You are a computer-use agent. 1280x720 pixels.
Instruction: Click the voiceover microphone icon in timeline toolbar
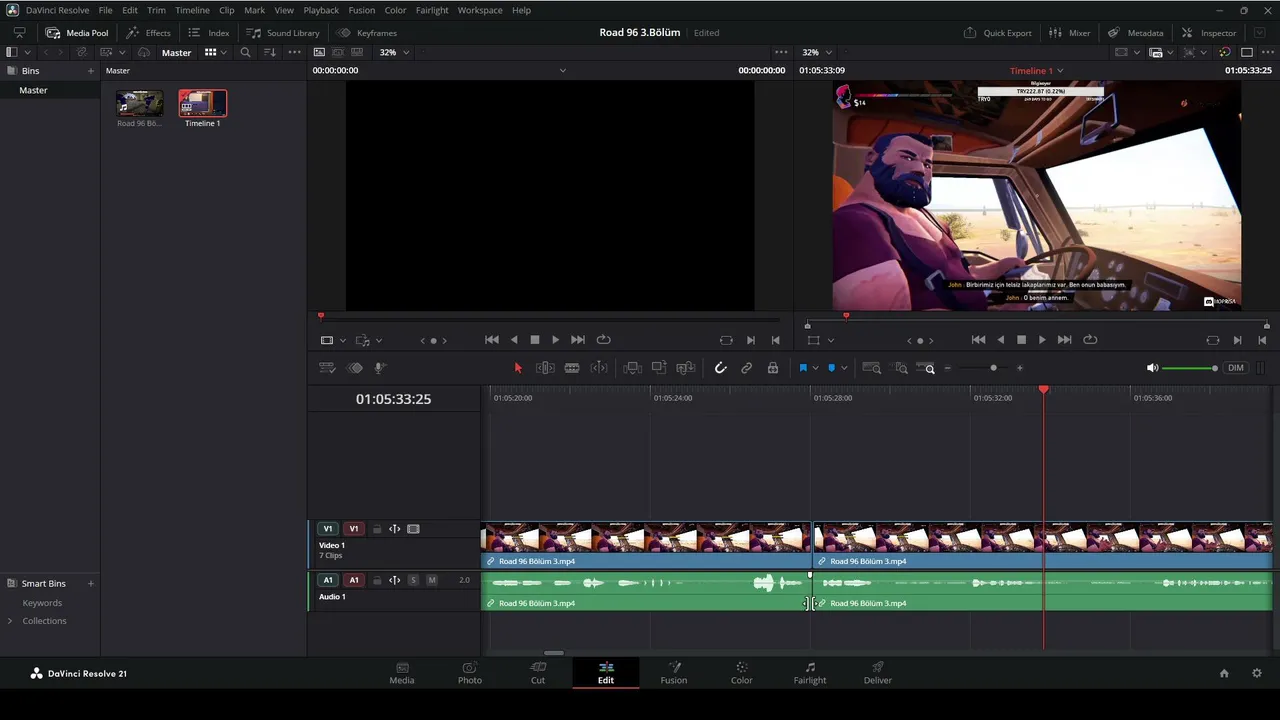point(380,368)
